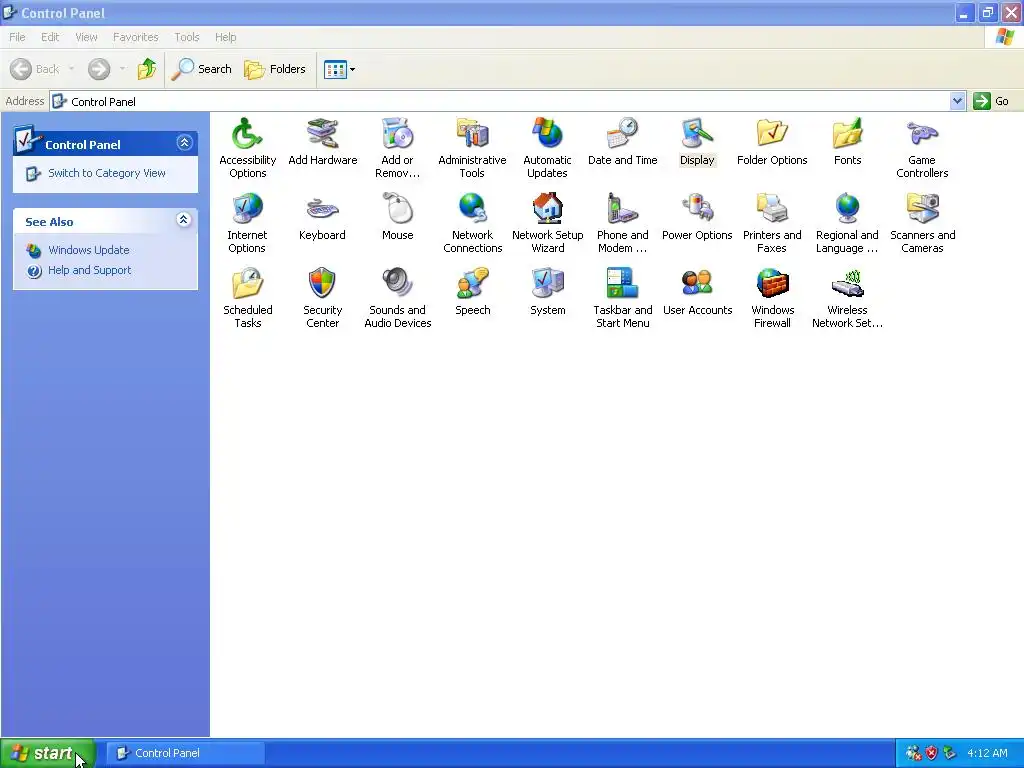Image resolution: width=1024 pixels, height=768 pixels.
Task: Open Windows Firewall icon
Action: point(772,298)
